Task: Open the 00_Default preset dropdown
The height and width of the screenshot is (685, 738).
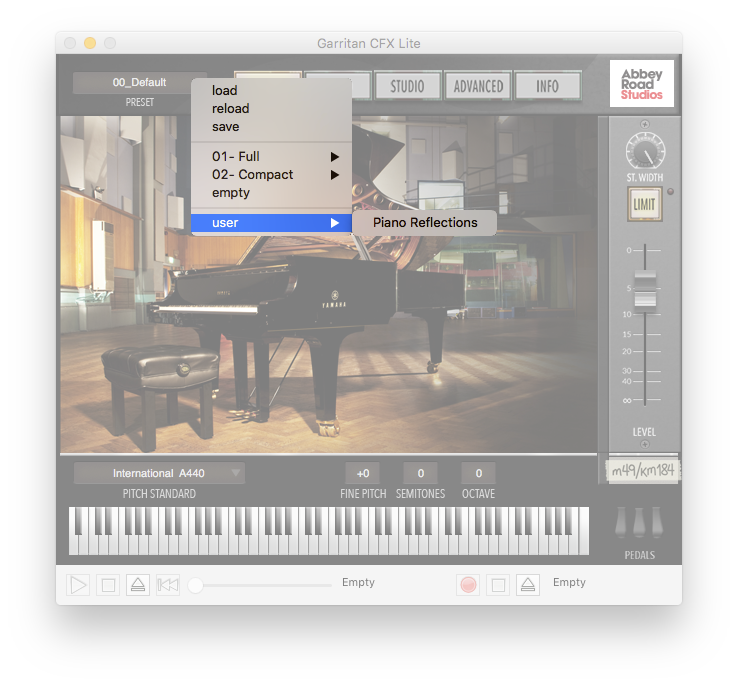Action: pyautogui.click(x=139, y=82)
